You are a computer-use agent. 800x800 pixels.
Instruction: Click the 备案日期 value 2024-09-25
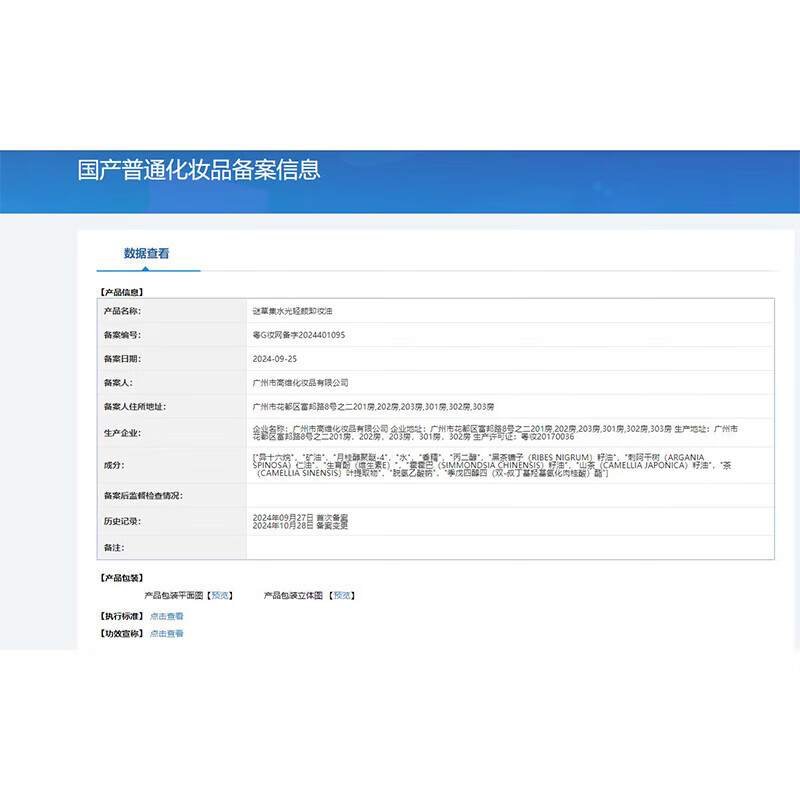[275, 358]
